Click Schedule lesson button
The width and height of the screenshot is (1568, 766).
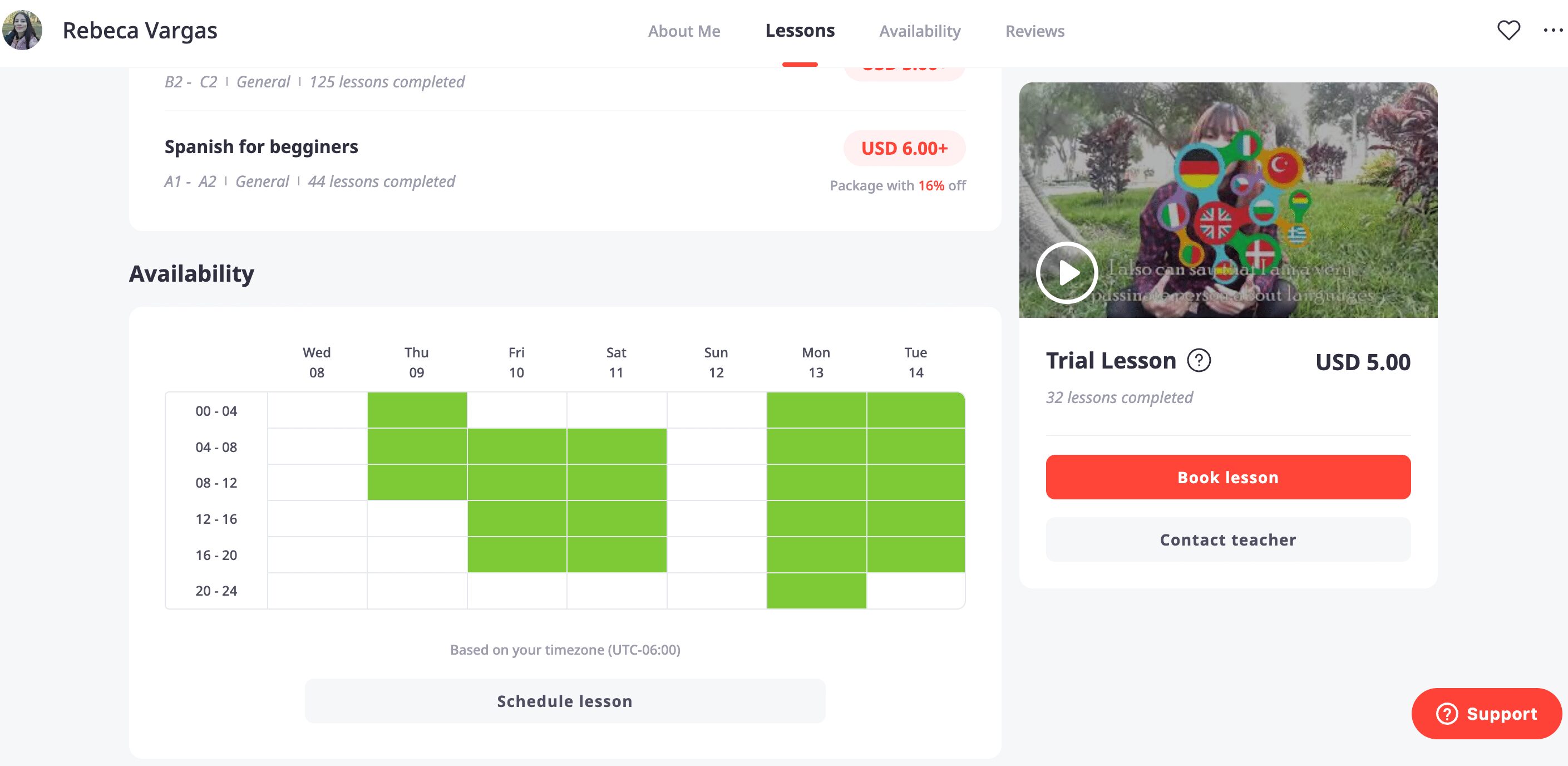(564, 701)
